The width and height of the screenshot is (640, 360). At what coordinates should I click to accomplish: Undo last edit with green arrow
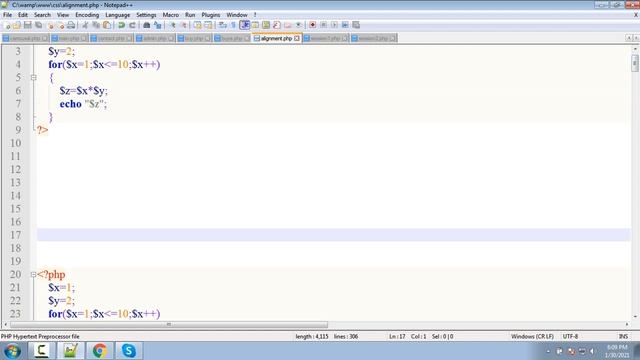pos(121,25)
